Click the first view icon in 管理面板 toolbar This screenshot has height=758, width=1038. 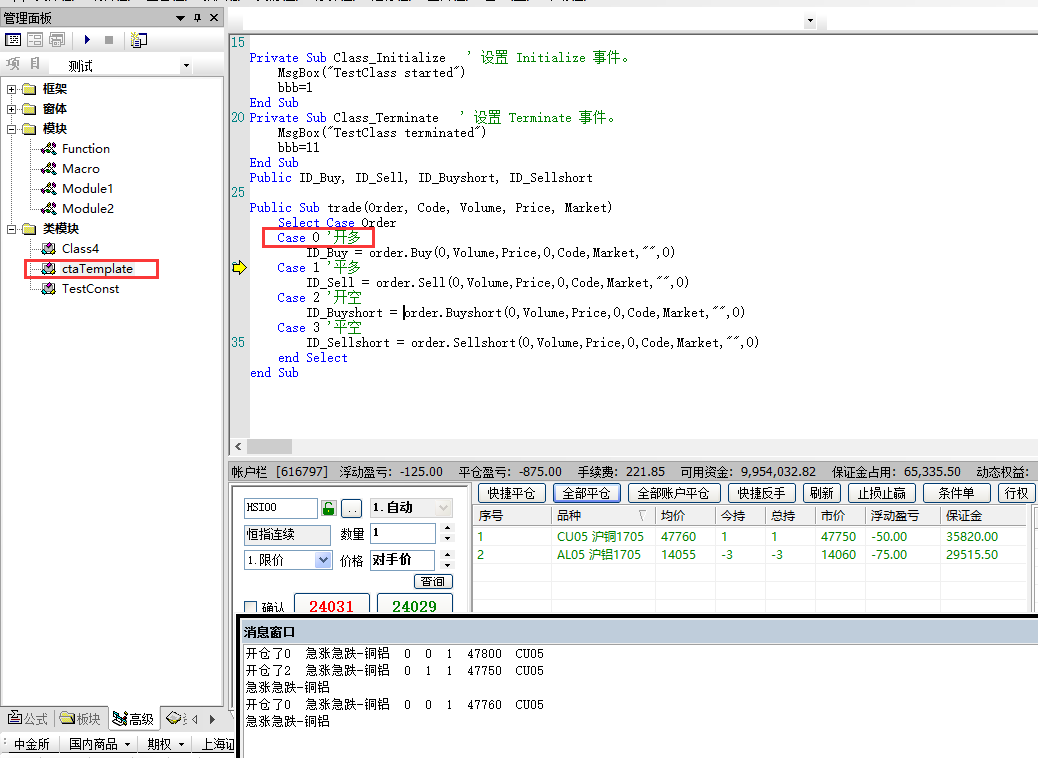13,40
